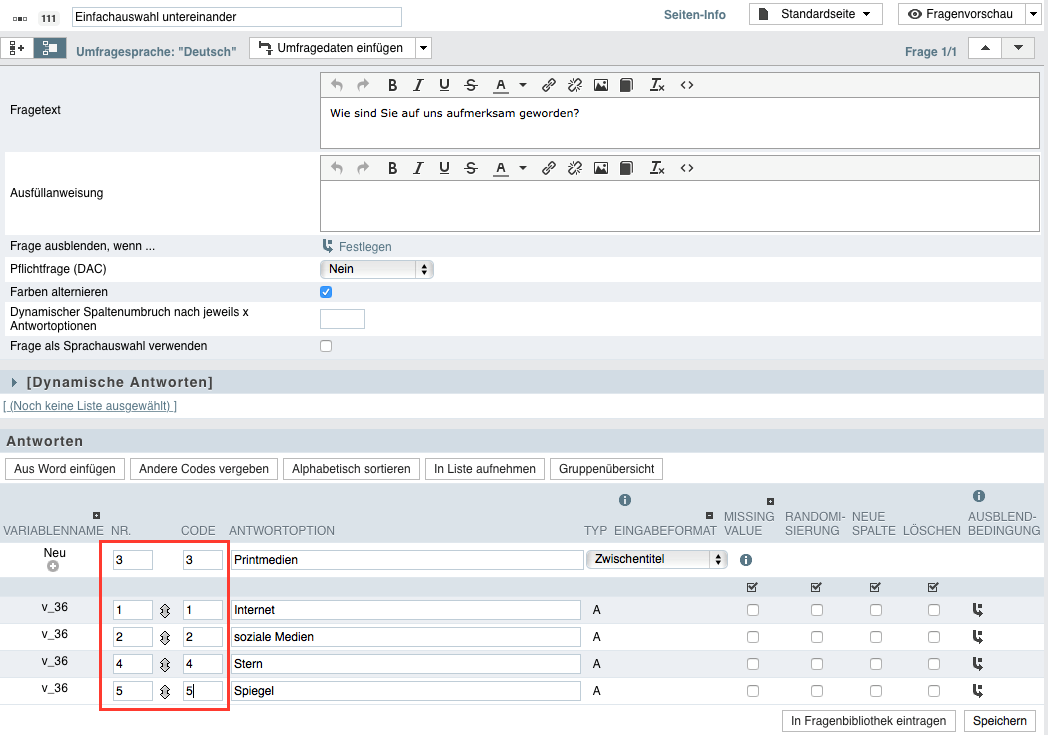Open hide condition for Stern row
This screenshot has width=1048, height=735.
978,664
